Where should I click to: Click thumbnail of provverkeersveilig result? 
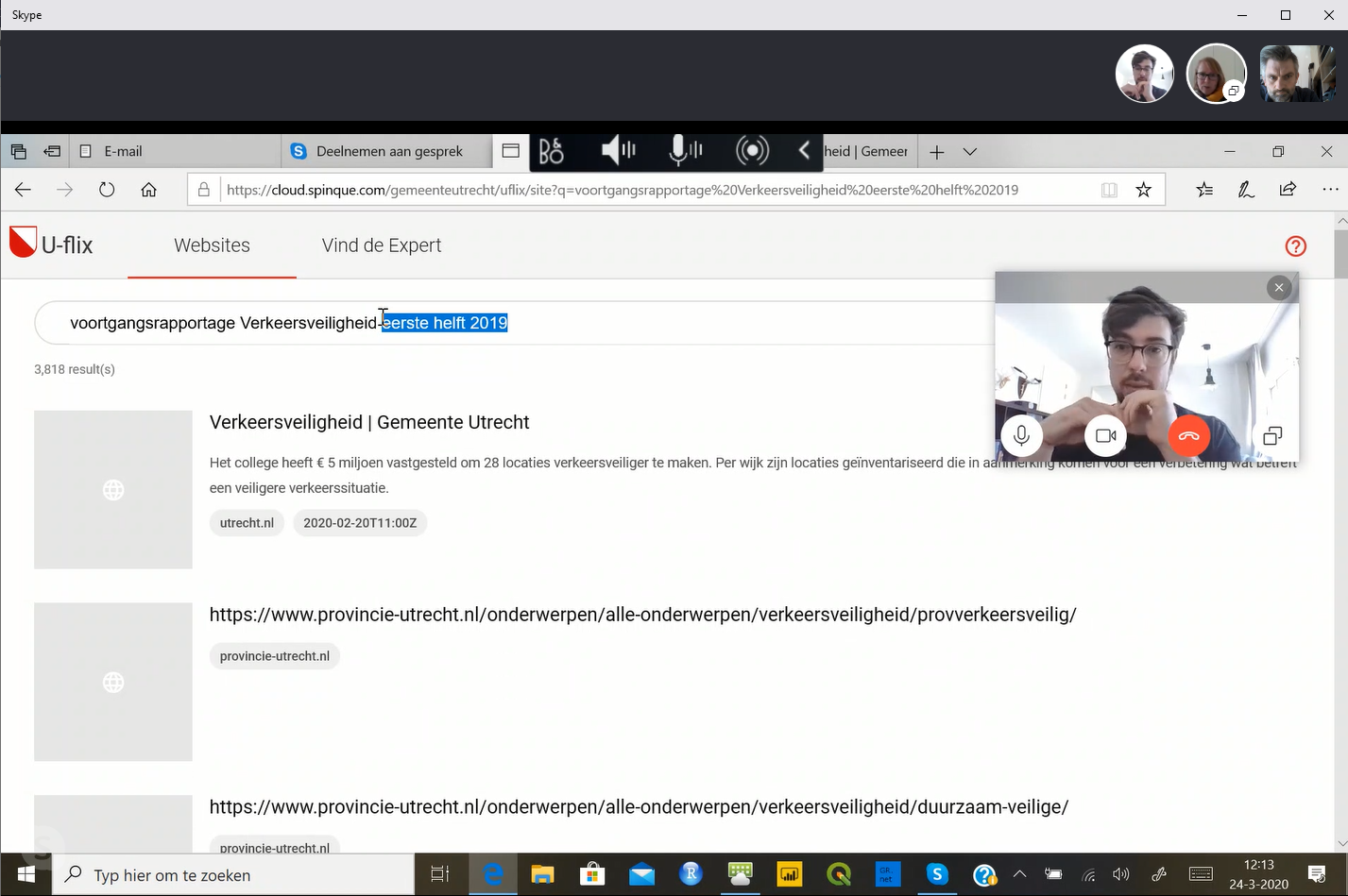pyautogui.click(x=113, y=682)
